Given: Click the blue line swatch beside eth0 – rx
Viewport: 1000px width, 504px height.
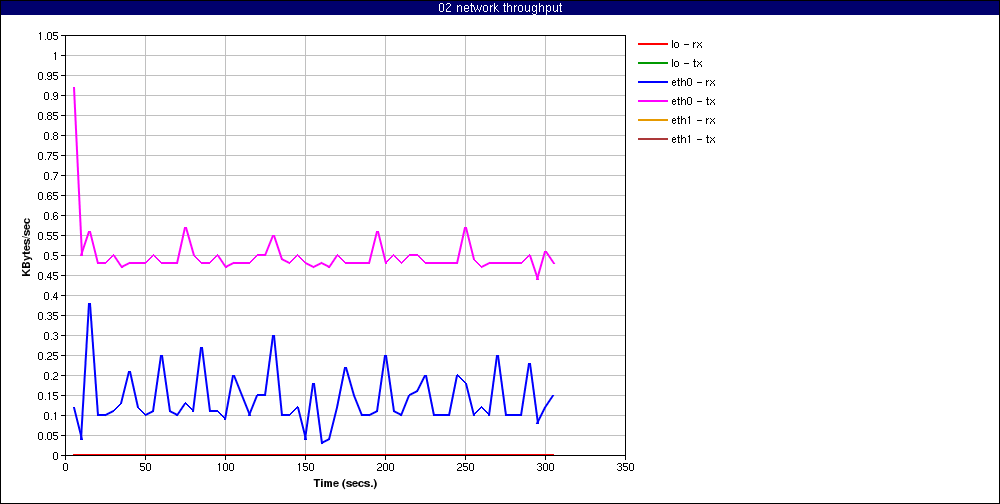Looking at the screenshot, I should pyautogui.click(x=652, y=82).
